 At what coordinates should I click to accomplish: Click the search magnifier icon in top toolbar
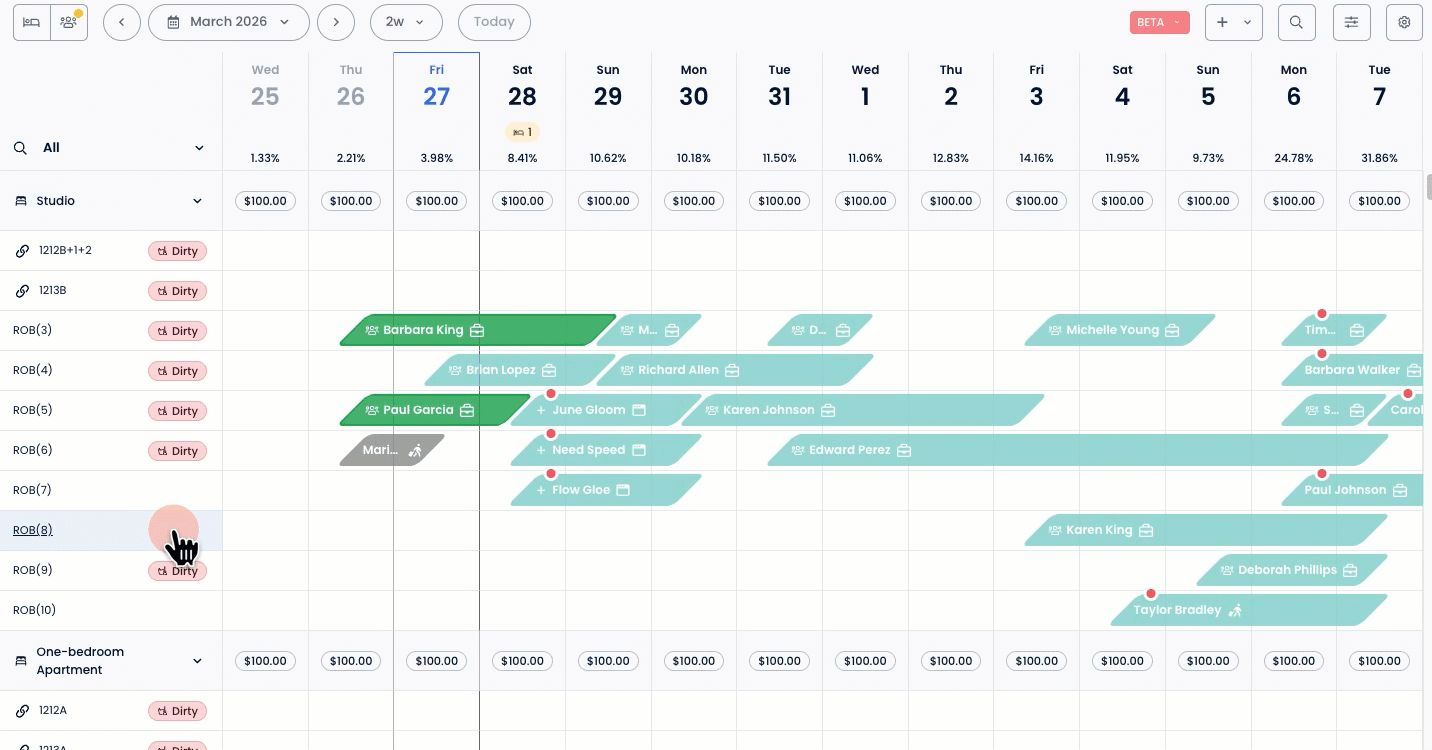(x=1296, y=22)
